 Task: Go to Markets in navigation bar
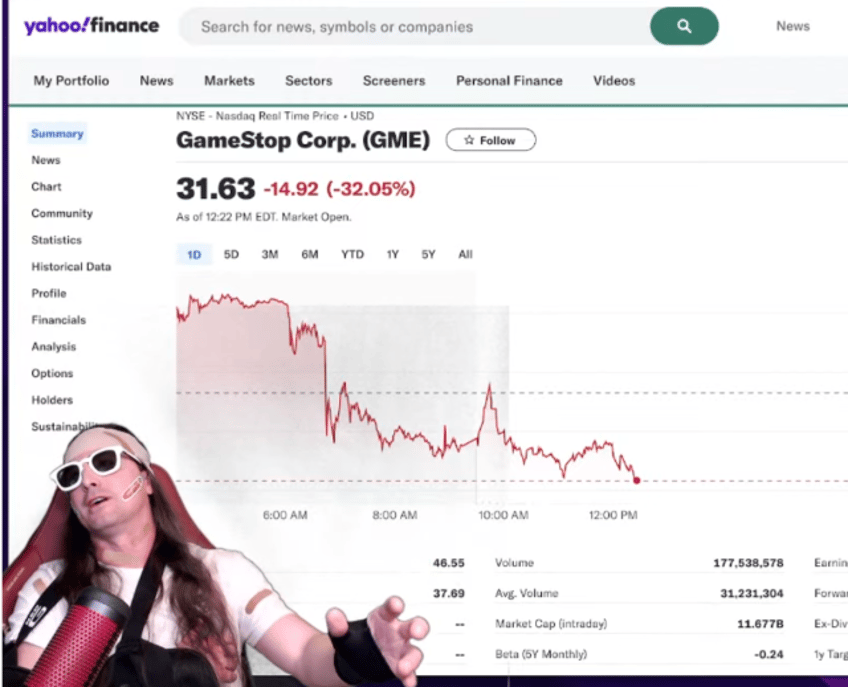tap(229, 81)
